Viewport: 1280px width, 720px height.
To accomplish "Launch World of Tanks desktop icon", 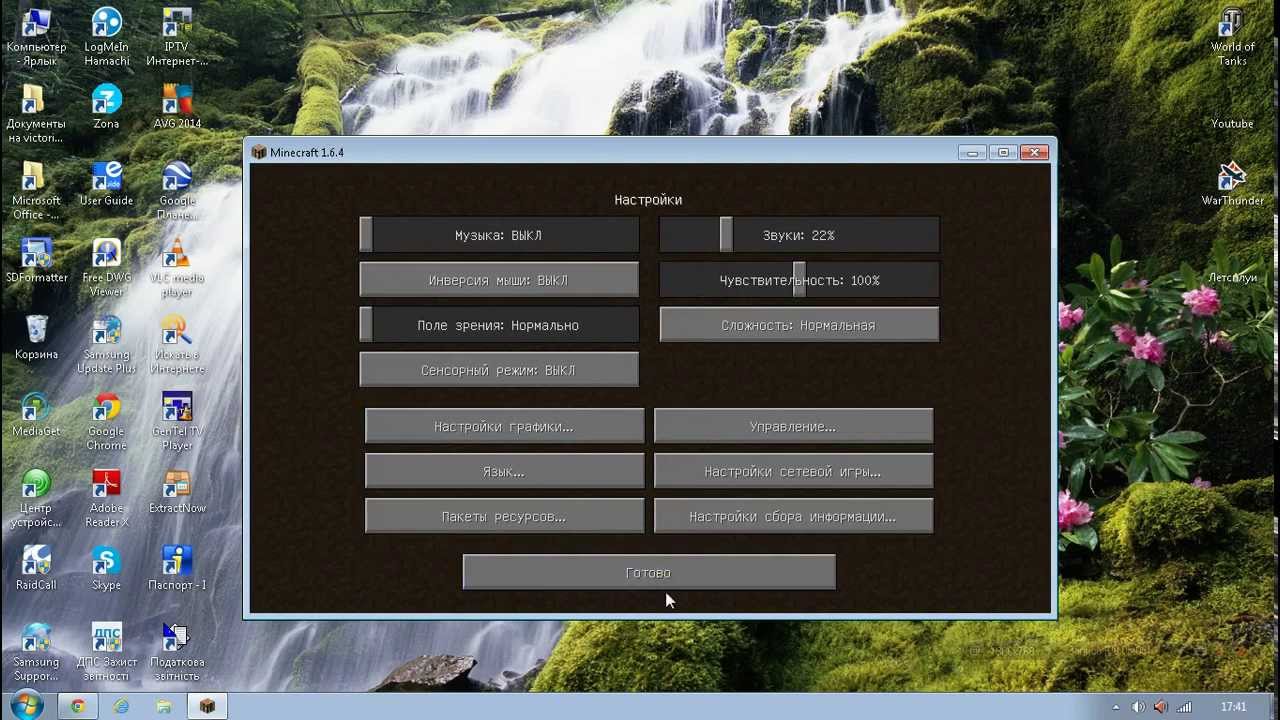I will pyautogui.click(x=1232, y=37).
